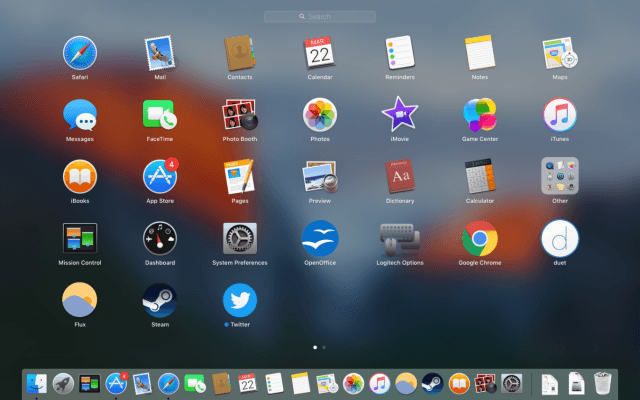This screenshot has height=400, width=640.
Task: Launch the Preview app
Action: pyautogui.click(x=320, y=177)
